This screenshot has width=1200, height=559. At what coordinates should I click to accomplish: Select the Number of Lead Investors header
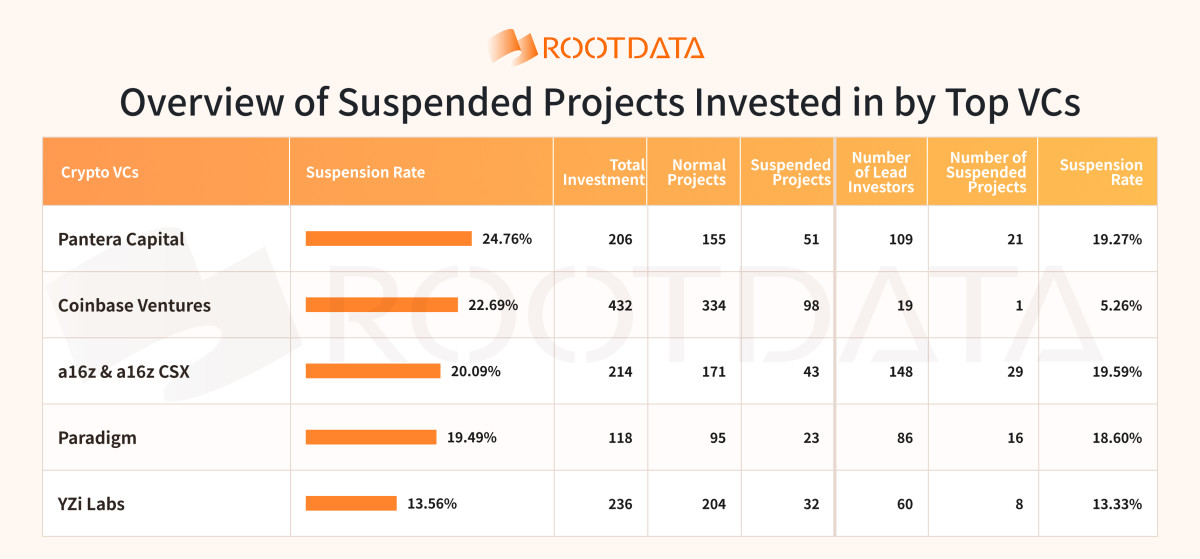coord(881,172)
